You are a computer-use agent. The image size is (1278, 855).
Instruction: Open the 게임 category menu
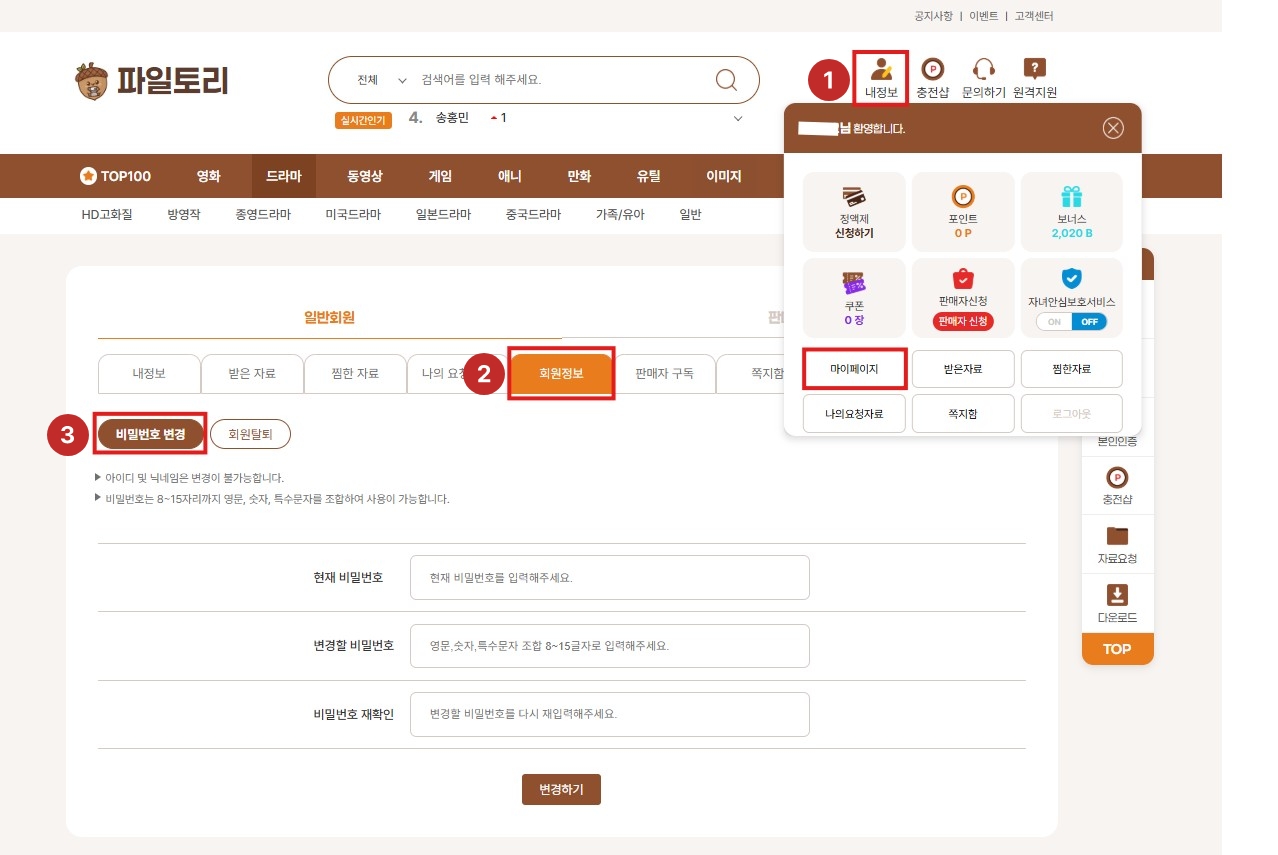pyautogui.click(x=440, y=176)
